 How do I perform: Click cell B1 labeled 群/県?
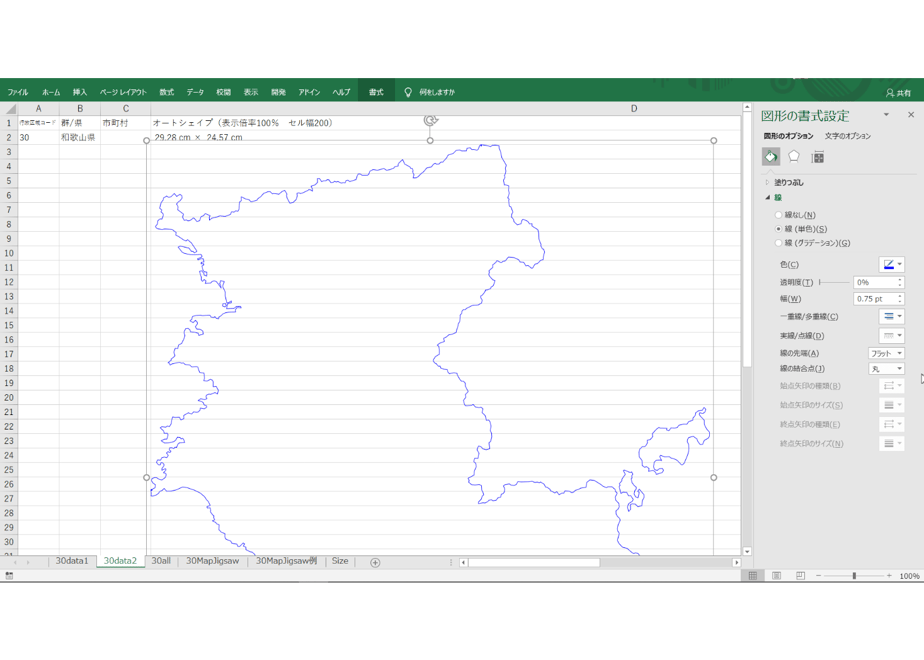click(x=80, y=123)
